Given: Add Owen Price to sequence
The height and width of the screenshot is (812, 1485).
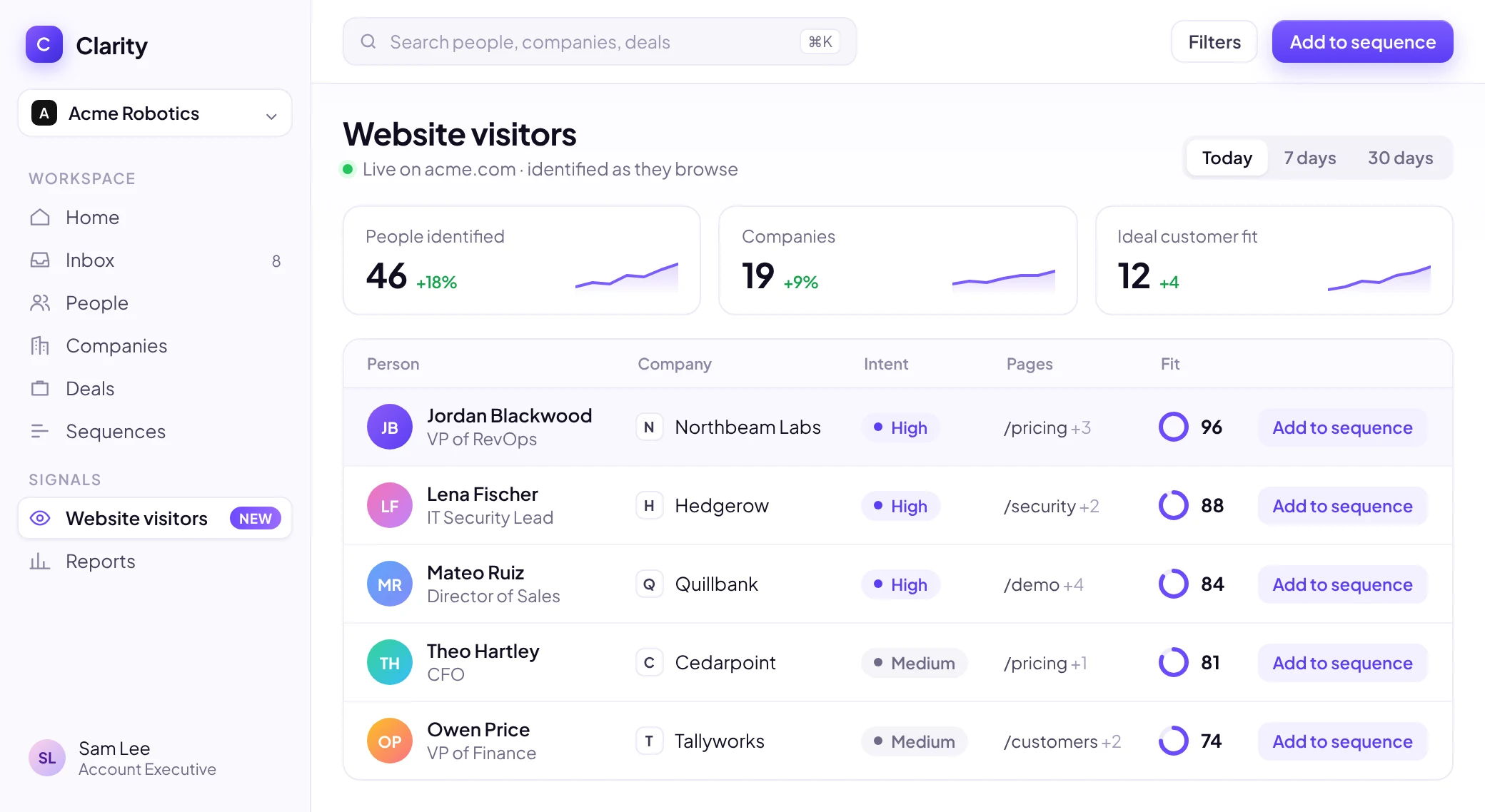Looking at the screenshot, I should tap(1342, 741).
